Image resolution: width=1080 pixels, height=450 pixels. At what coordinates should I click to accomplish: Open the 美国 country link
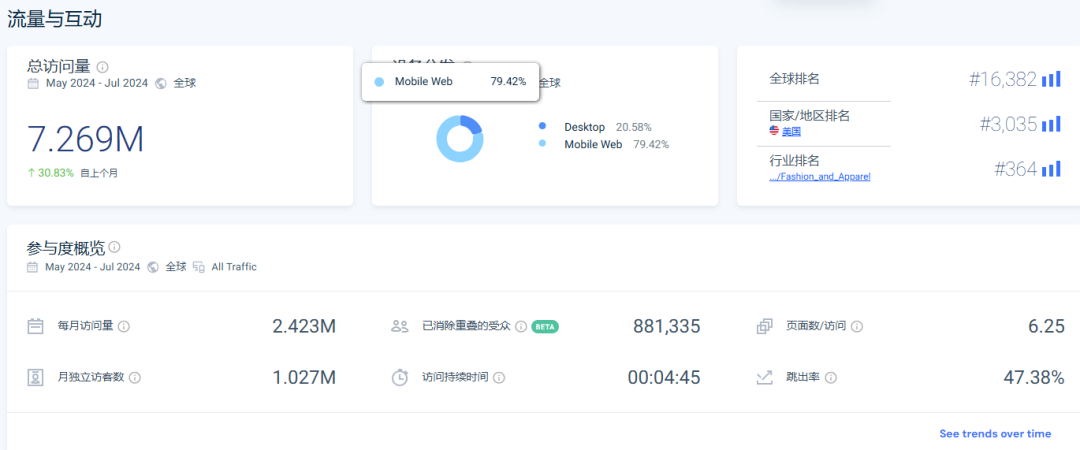tap(791, 131)
